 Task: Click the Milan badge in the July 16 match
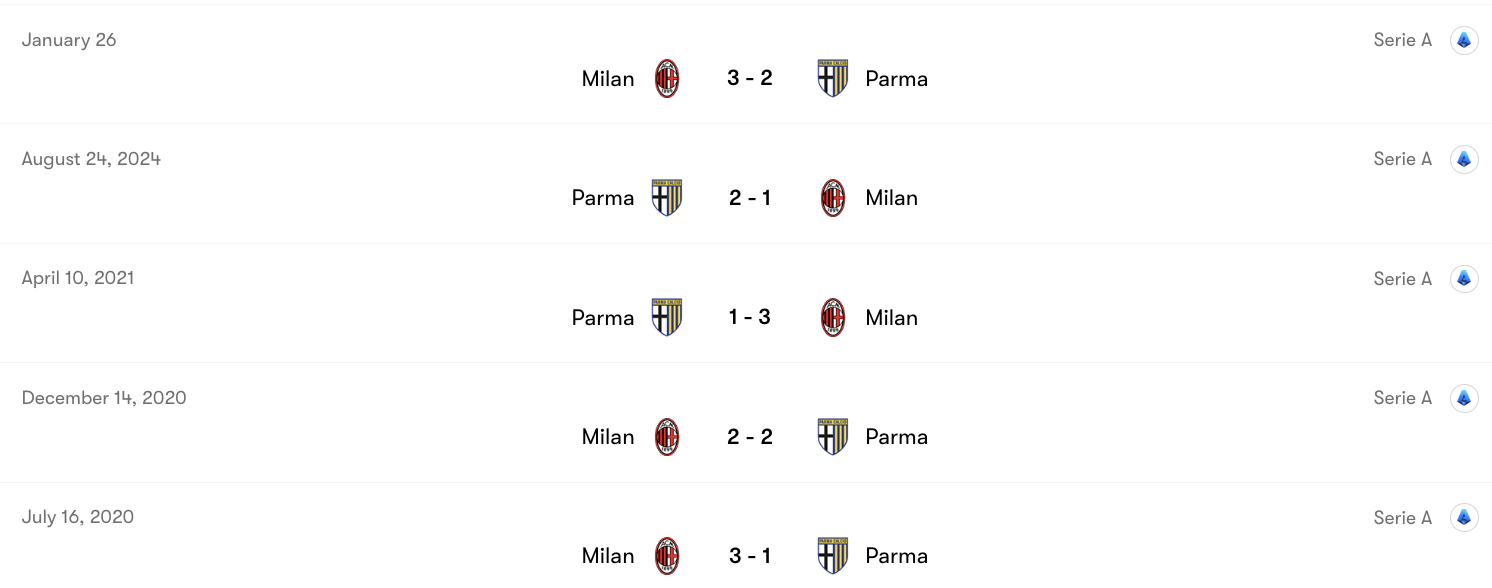668,555
